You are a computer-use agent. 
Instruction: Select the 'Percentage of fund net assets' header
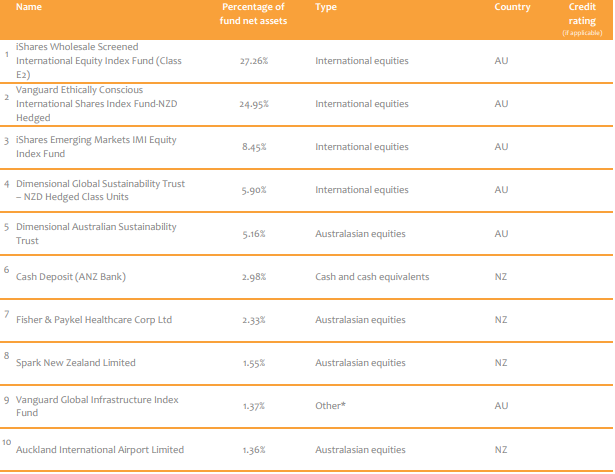(x=253, y=14)
